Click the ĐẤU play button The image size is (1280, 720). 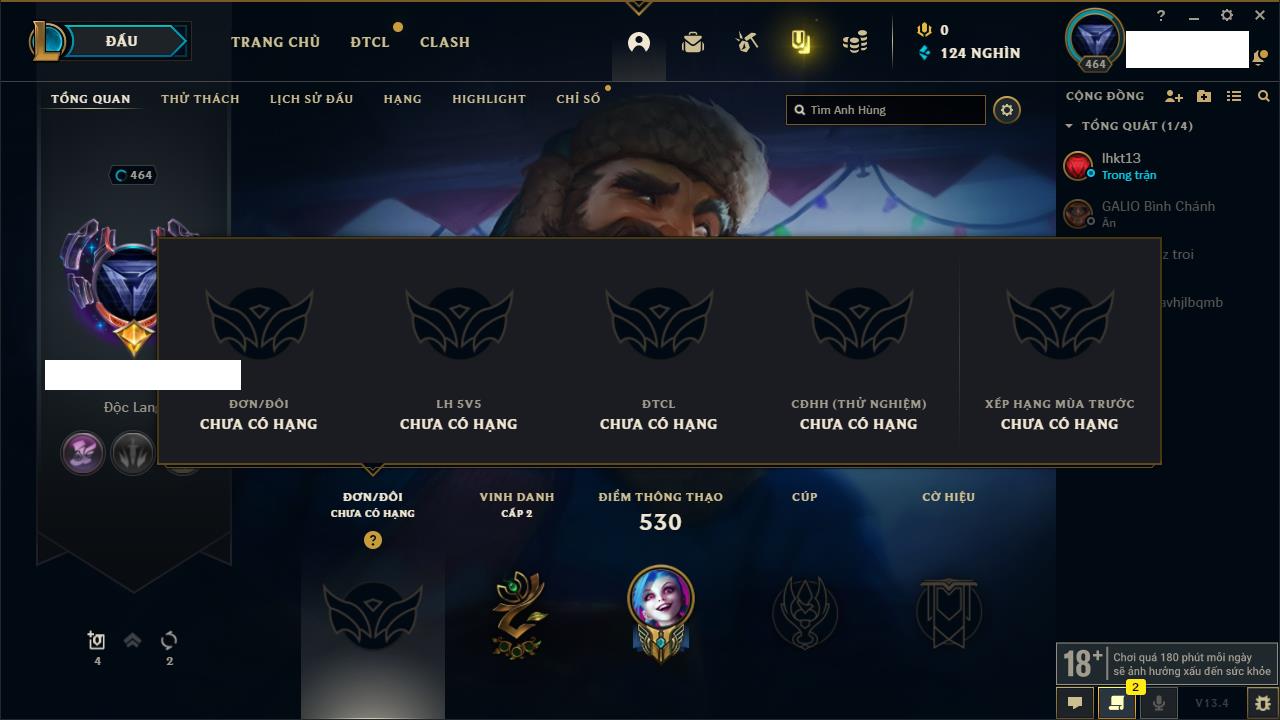tap(128, 41)
